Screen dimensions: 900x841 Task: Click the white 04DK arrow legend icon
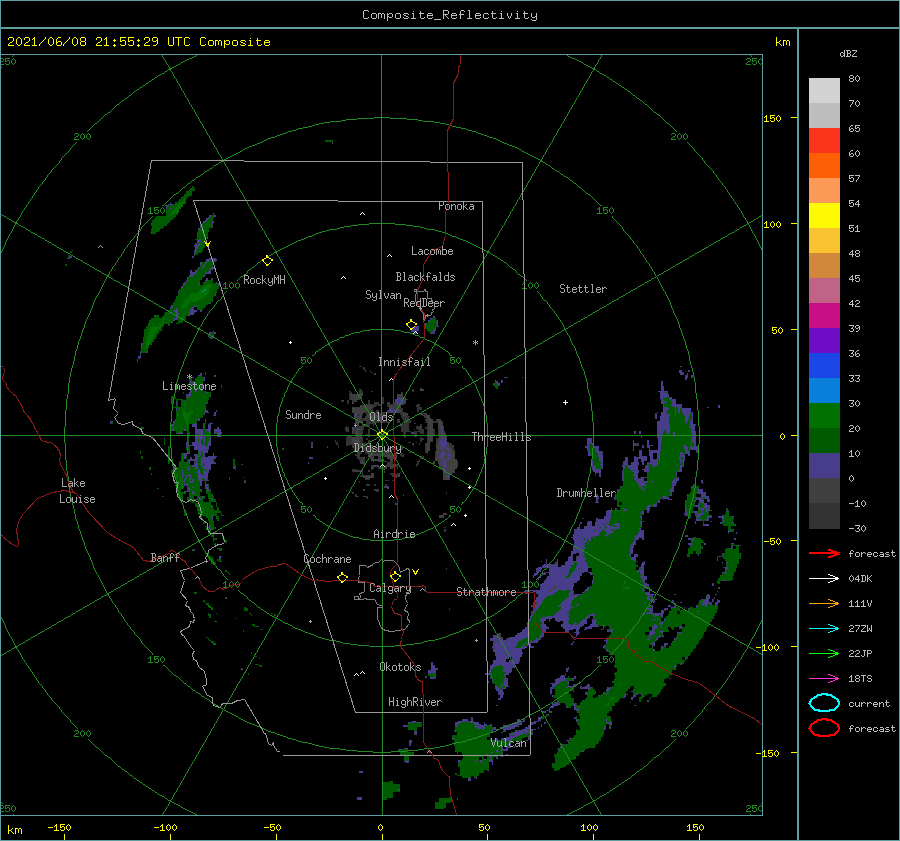[x=824, y=578]
